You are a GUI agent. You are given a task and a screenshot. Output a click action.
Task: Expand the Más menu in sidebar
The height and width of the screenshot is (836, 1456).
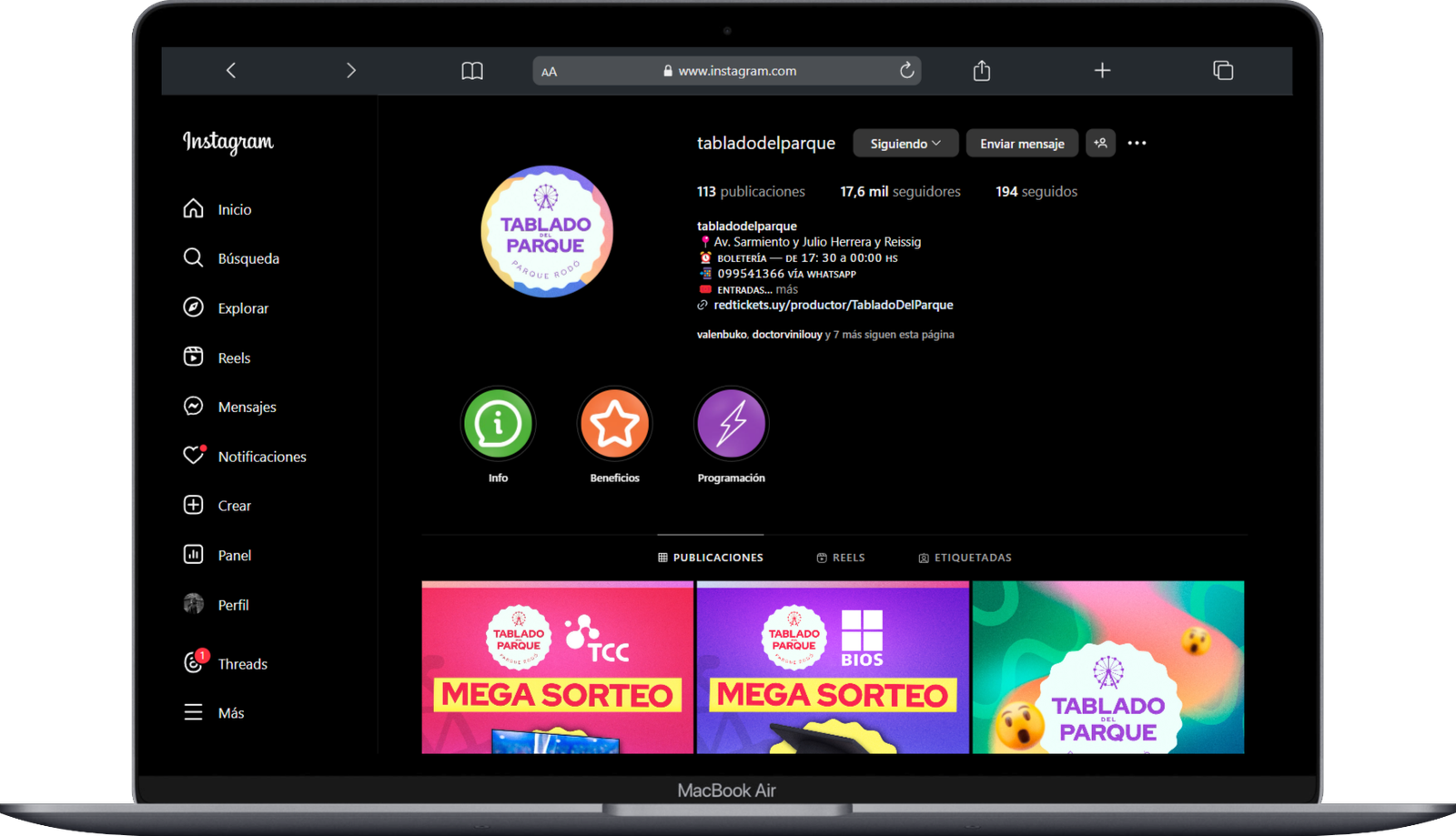193,712
